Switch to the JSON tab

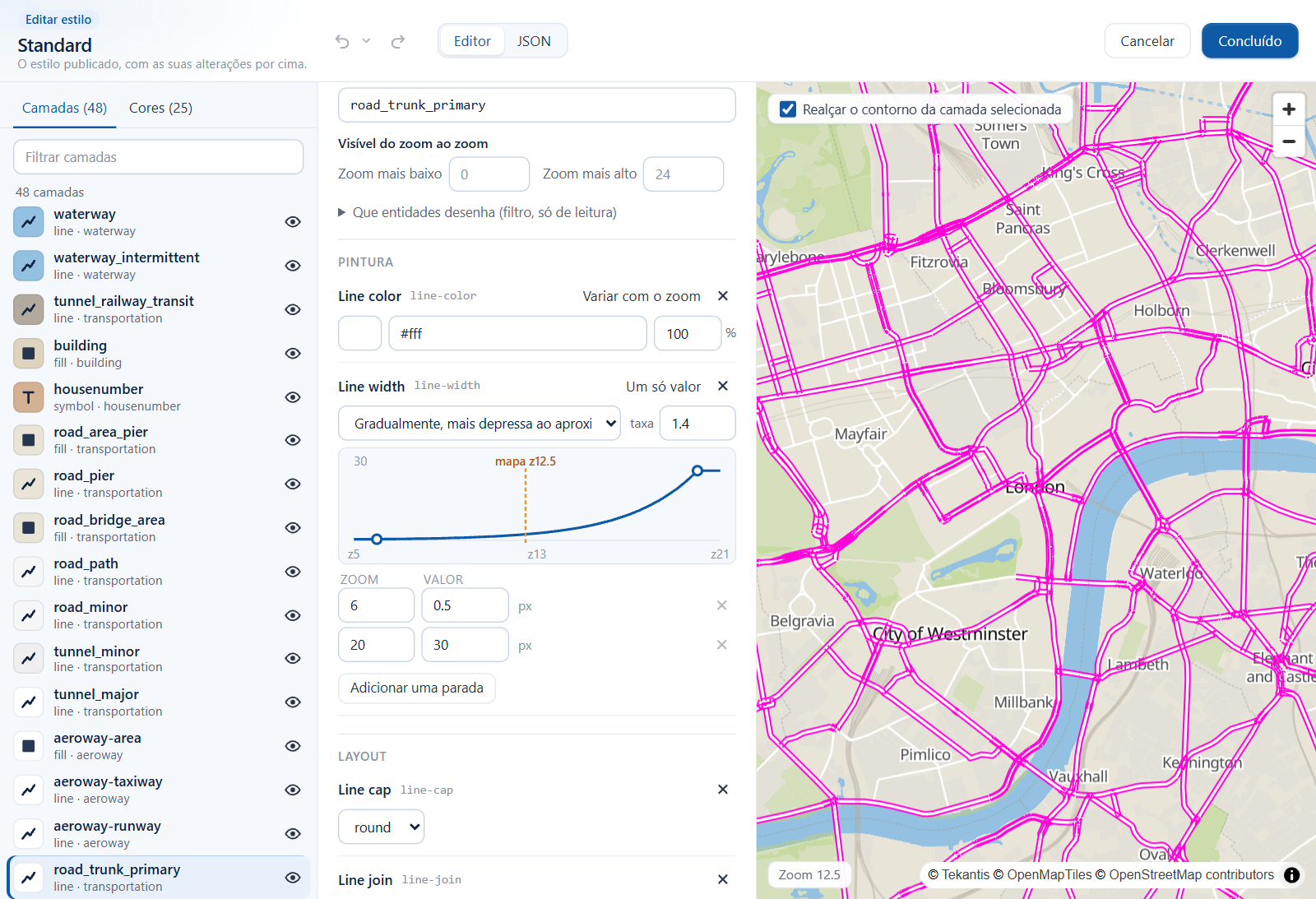point(534,41)
